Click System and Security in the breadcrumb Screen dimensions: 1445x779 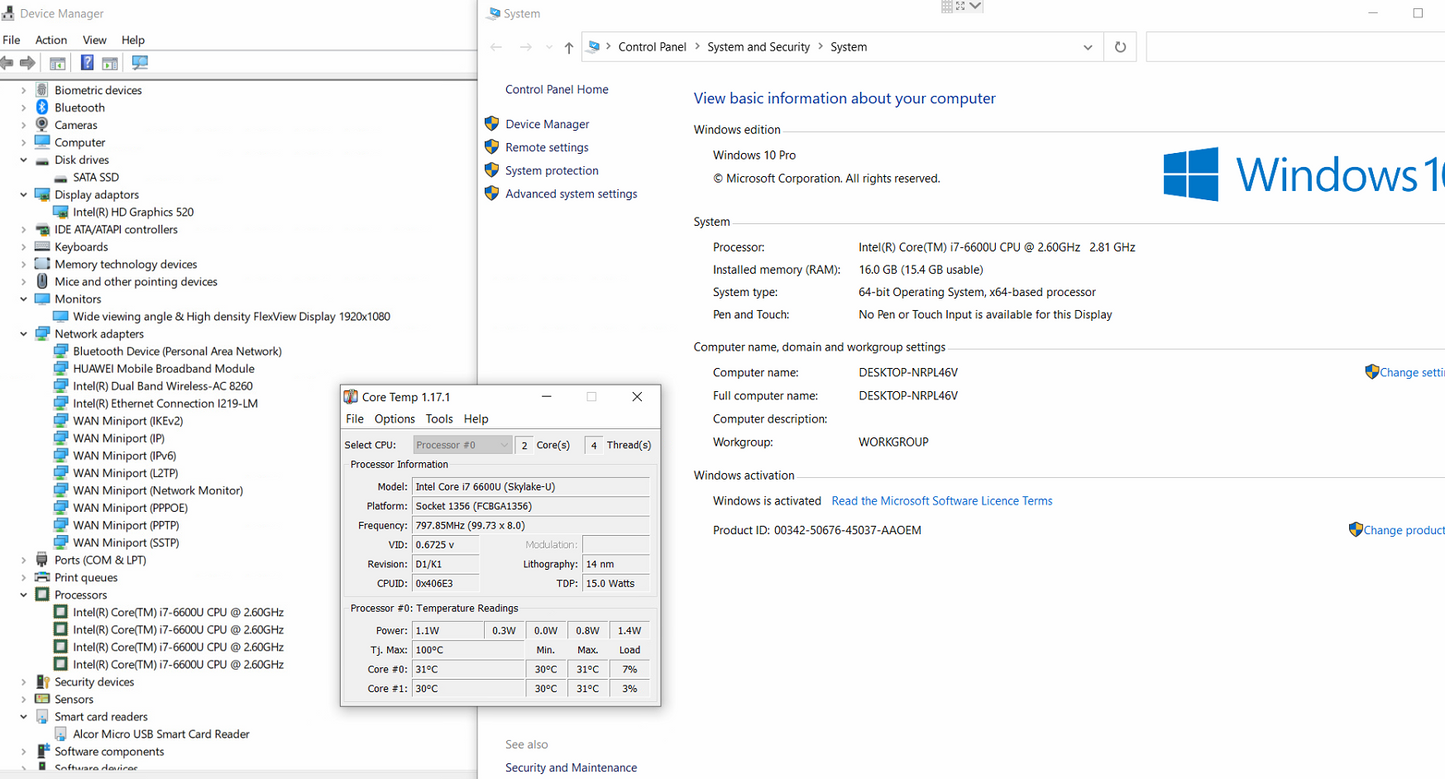(758, 47)
